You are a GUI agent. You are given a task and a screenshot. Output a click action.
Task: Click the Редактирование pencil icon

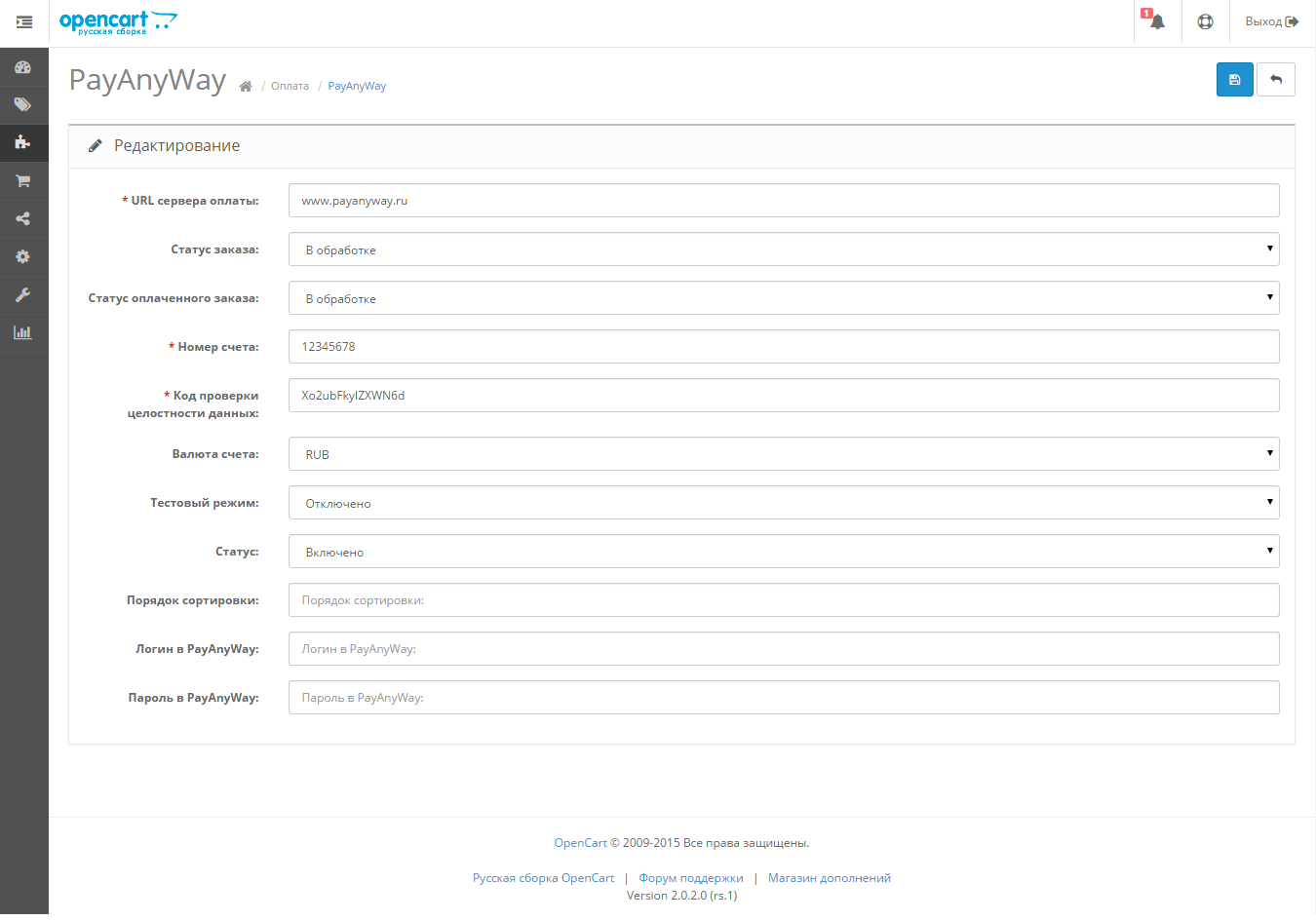(x=95, y=146)
